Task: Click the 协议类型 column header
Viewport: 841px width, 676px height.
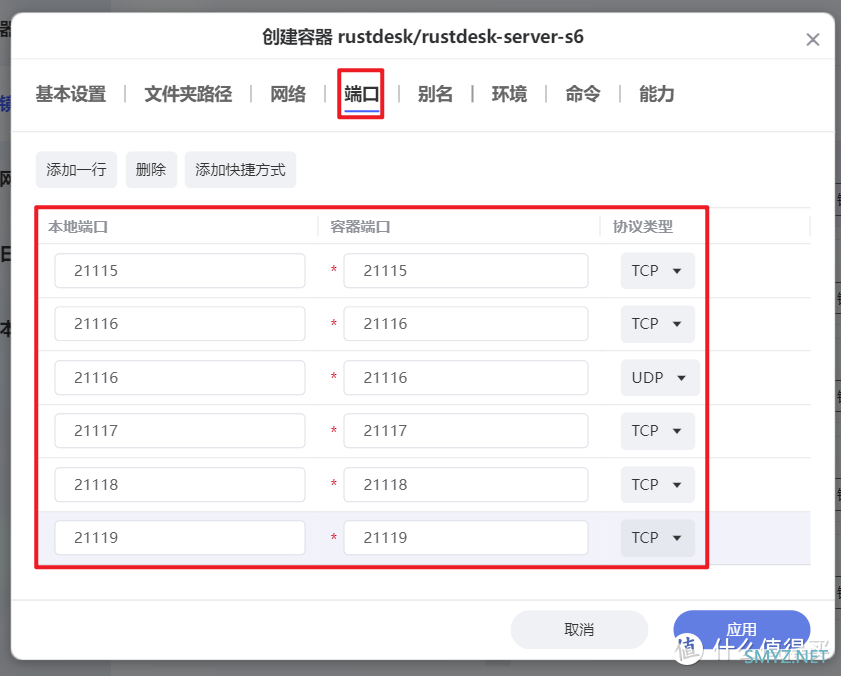Action: 643,226
